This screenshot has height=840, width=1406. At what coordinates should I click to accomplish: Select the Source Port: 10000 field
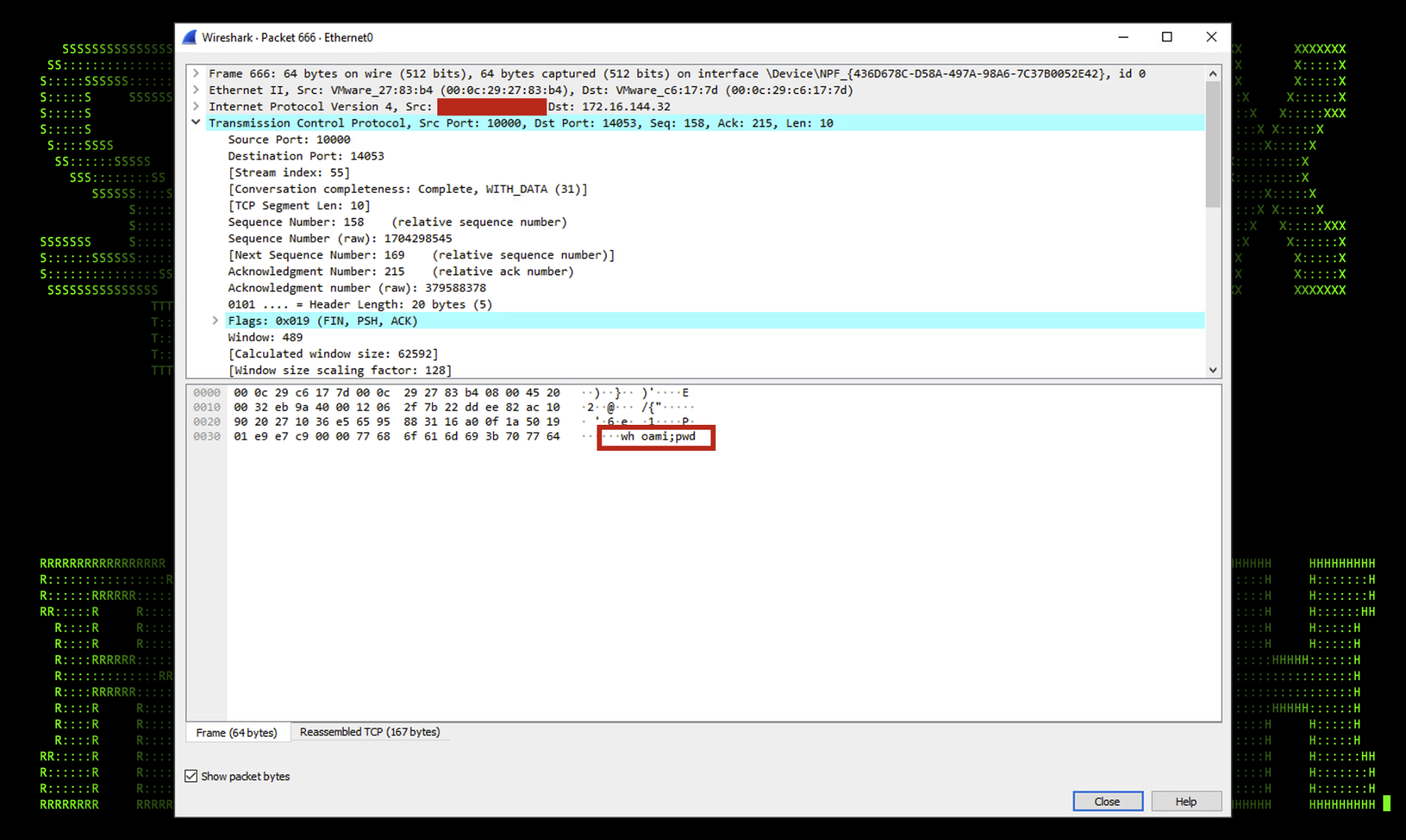point(289,139)
